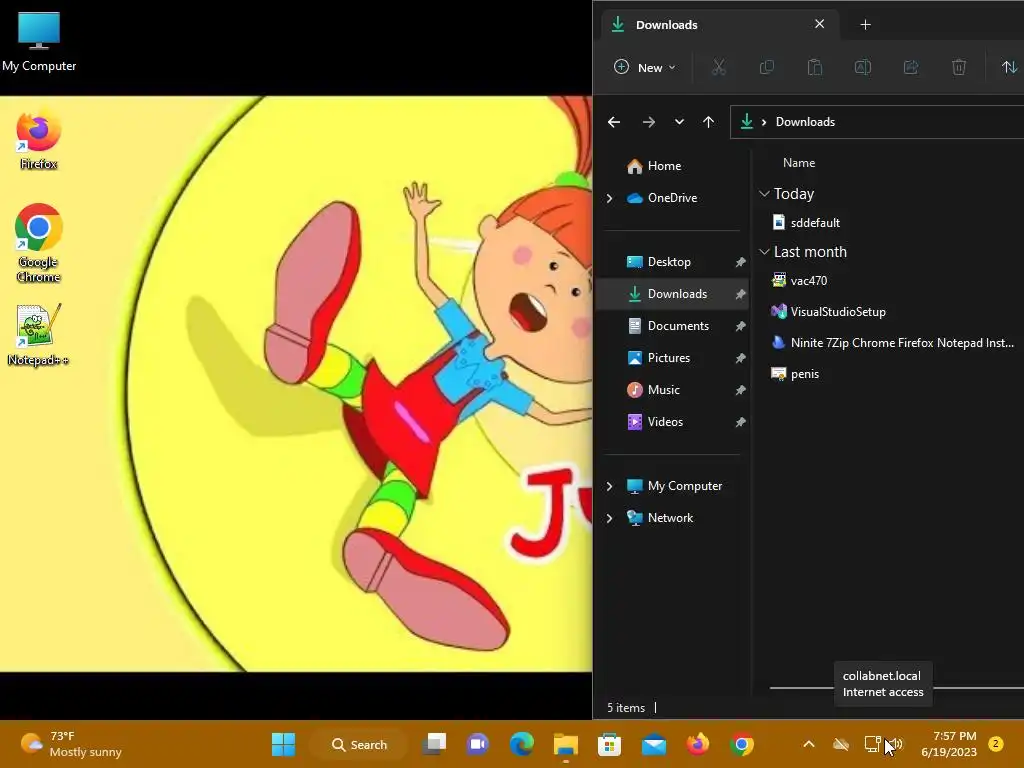The image size is (1024, 768).
Task: Open the weather widget on taskbar
Action: pos(71,744)
